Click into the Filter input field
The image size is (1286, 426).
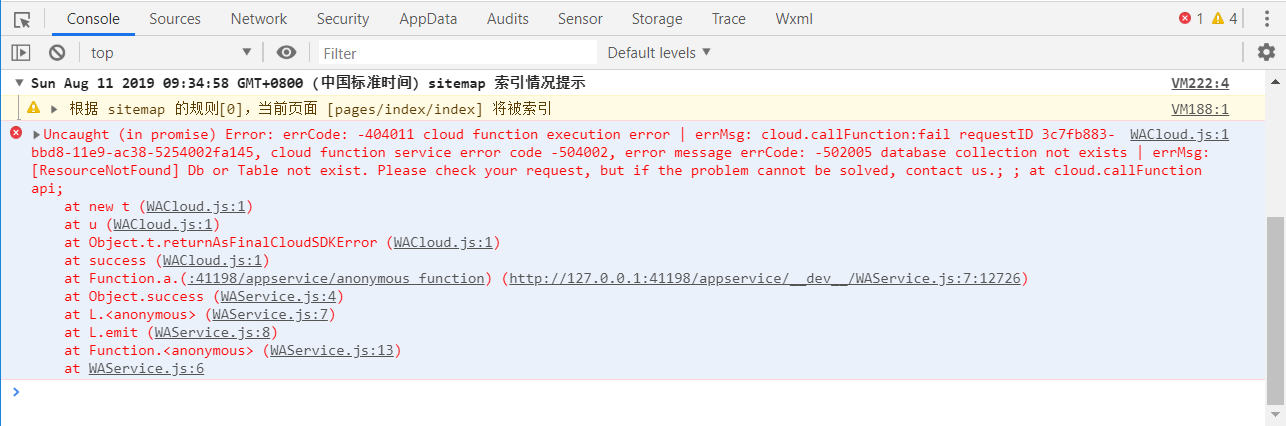pos(458,53)
